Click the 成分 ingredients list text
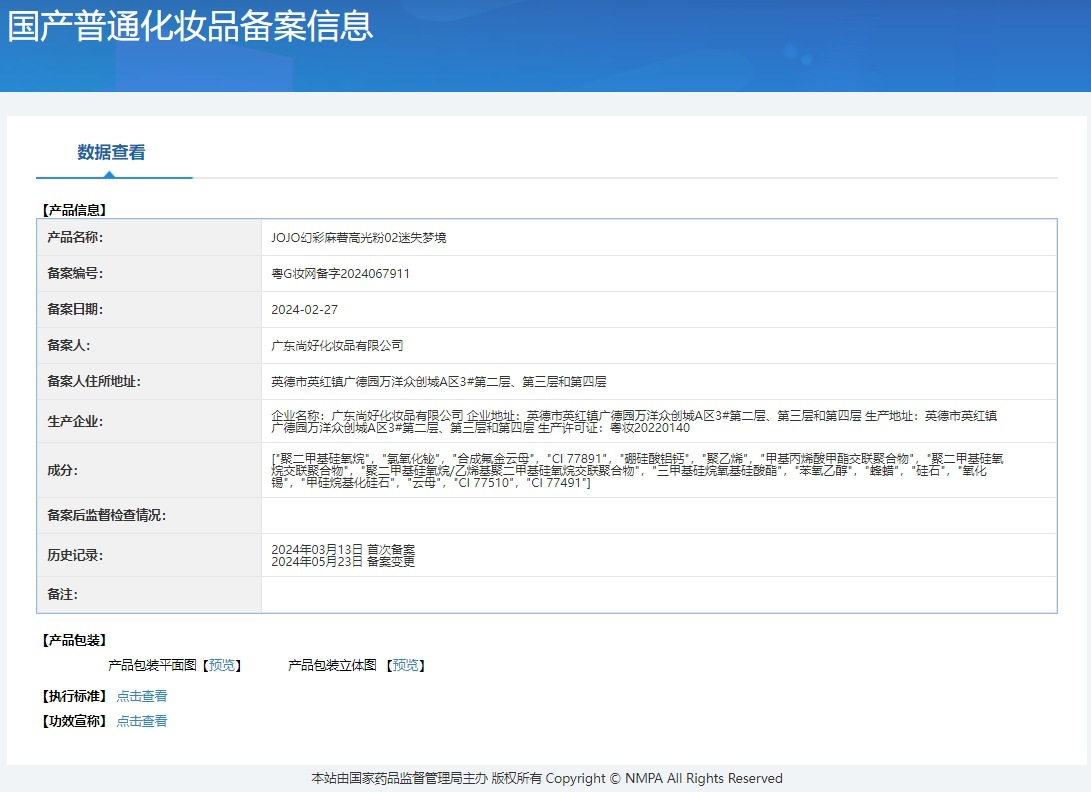Image resolution: width=1091 pixels, height=792 pixels. pos(637,470)
